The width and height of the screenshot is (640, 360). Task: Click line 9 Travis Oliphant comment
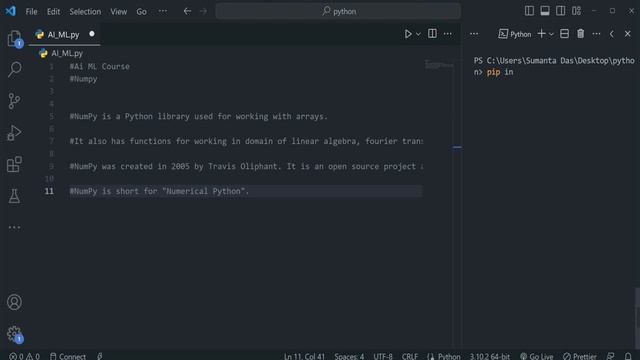point(247,166)
